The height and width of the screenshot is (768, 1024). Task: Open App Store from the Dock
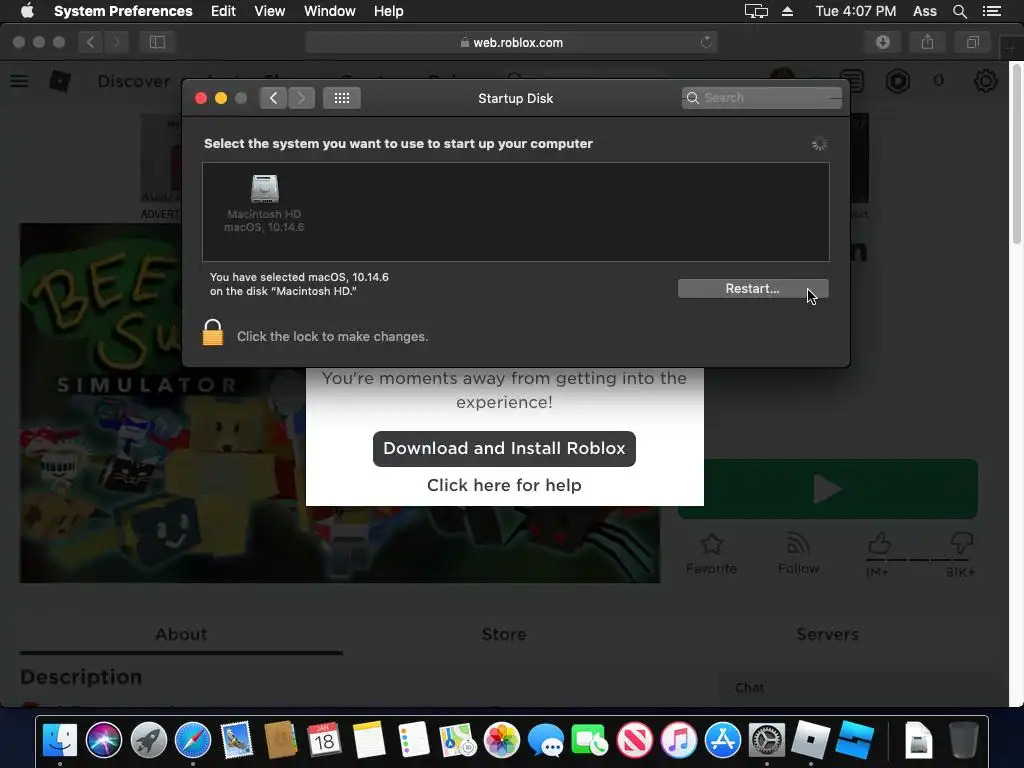pyautogui.click(x=723, y=740)
